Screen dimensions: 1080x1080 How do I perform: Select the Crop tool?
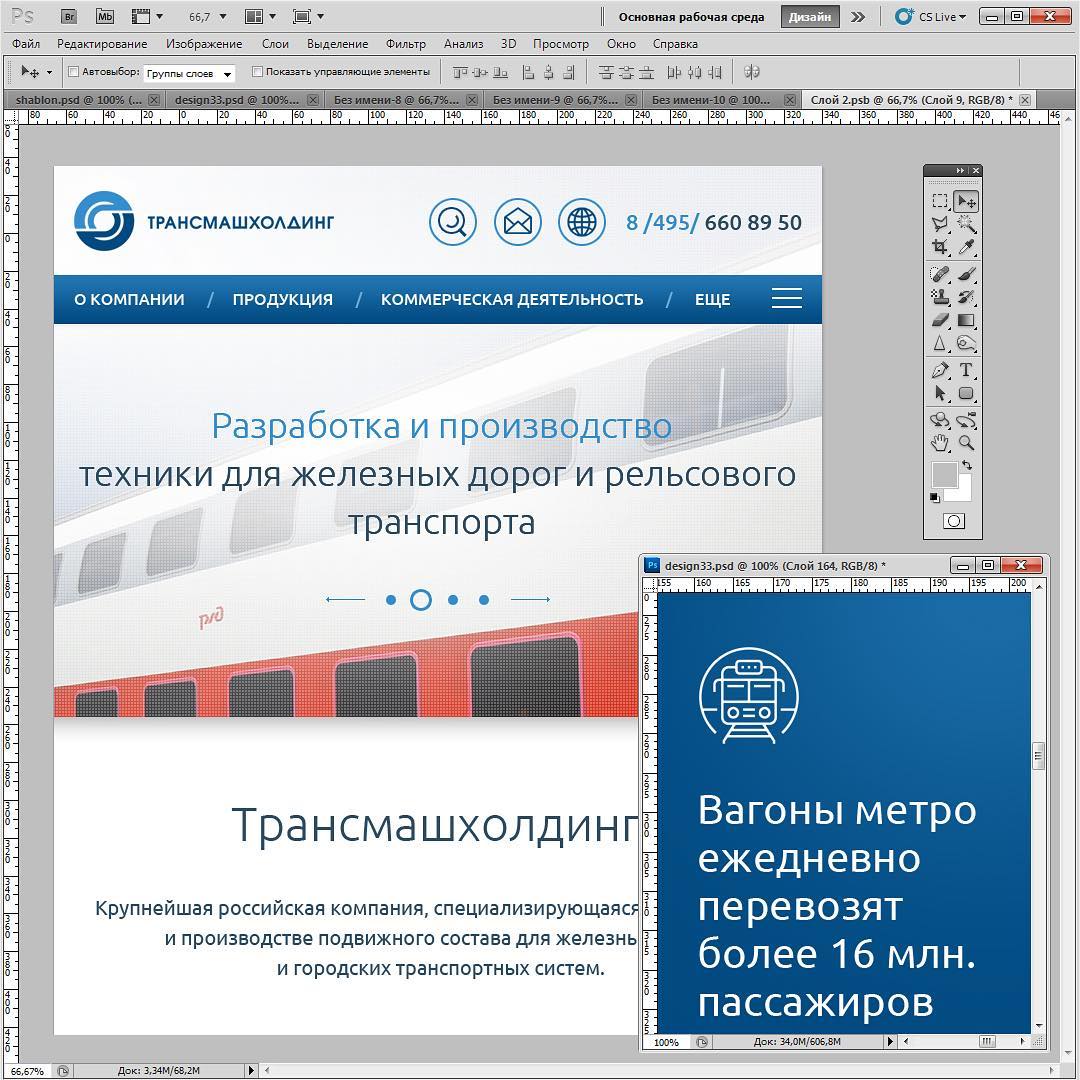pos(940,247)
